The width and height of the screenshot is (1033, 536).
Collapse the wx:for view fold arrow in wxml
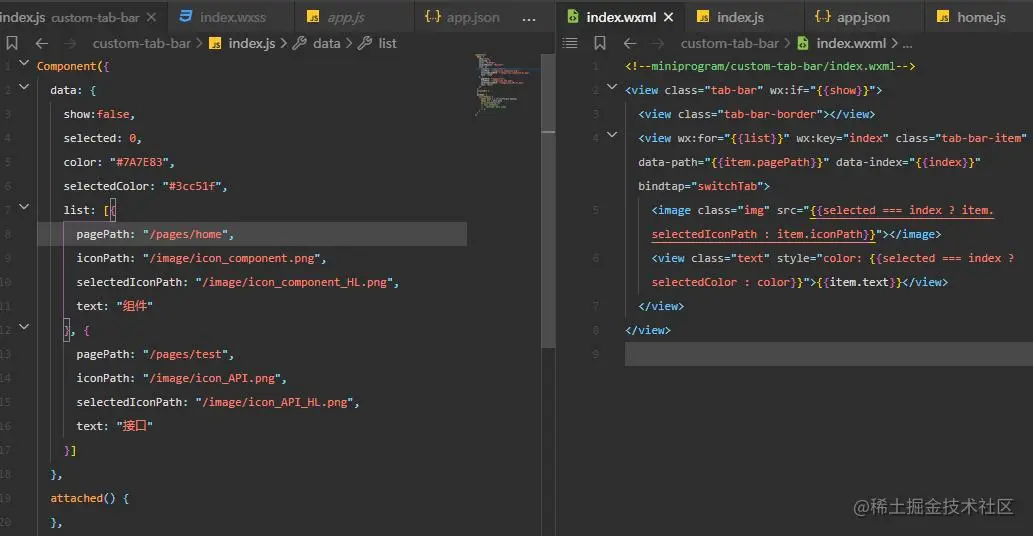(x=612, y=134)
